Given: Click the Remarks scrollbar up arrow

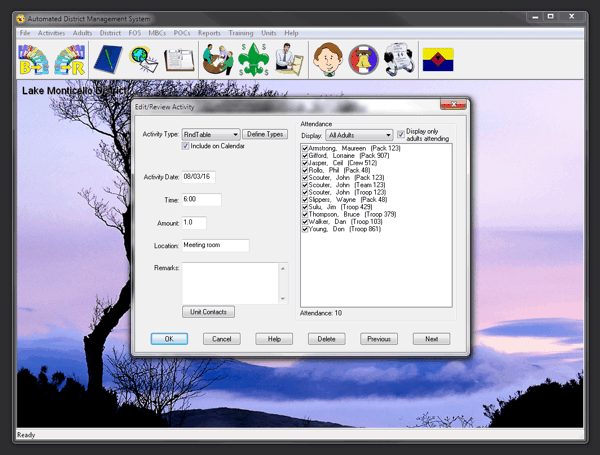Looking at the screenshot, I should (283, 268).
